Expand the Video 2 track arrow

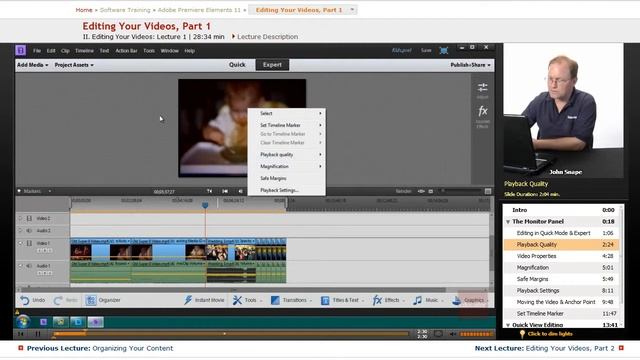pos(20,218)
